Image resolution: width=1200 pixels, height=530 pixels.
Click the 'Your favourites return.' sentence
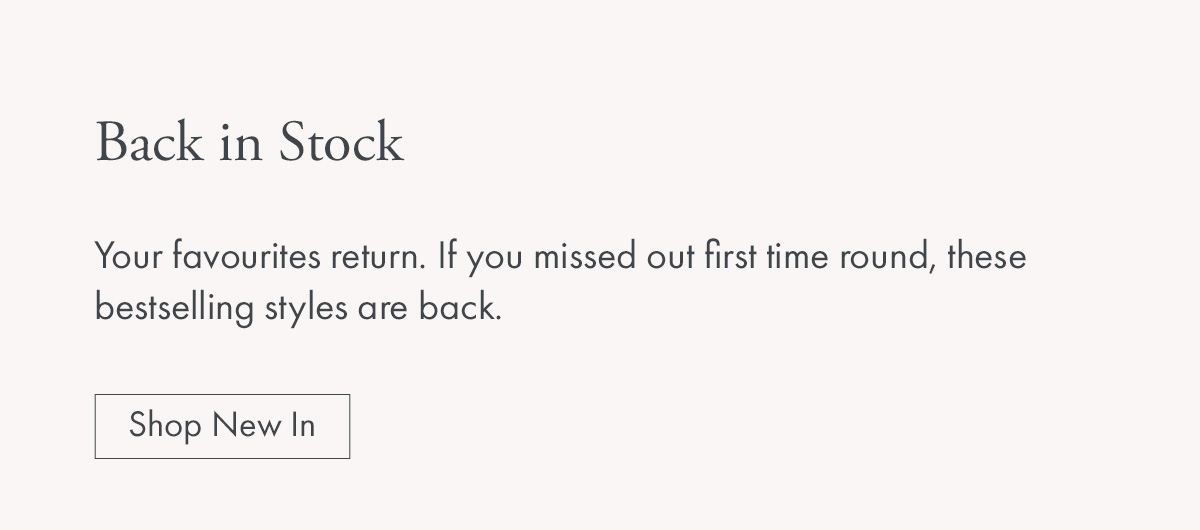[x=261, y=256]
